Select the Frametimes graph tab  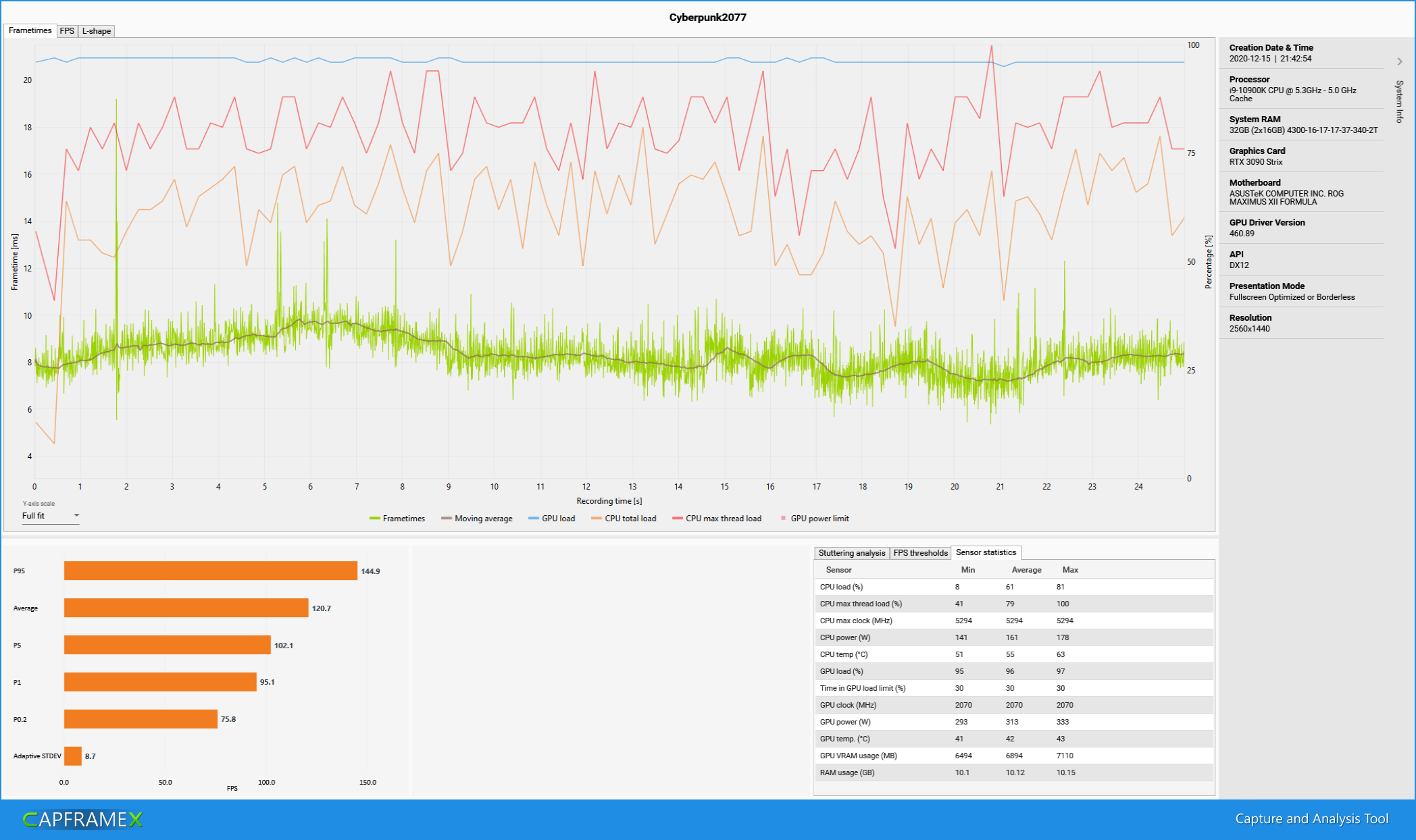pos(30,30)
